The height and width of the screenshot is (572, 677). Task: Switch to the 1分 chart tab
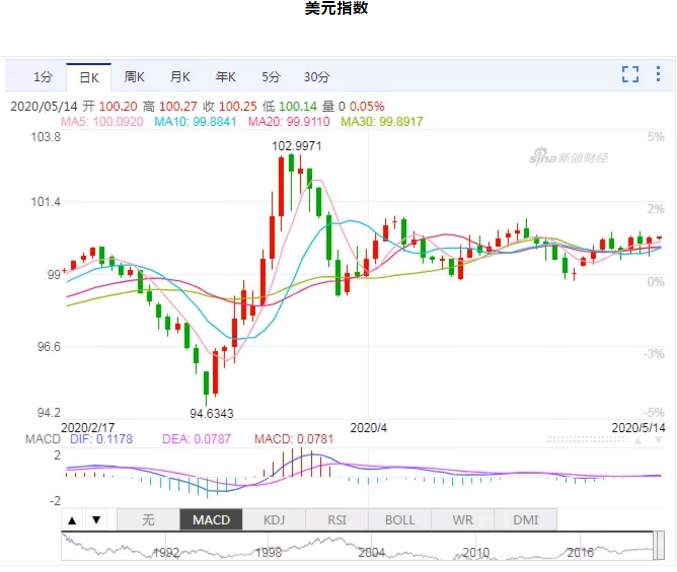[43, 77]
